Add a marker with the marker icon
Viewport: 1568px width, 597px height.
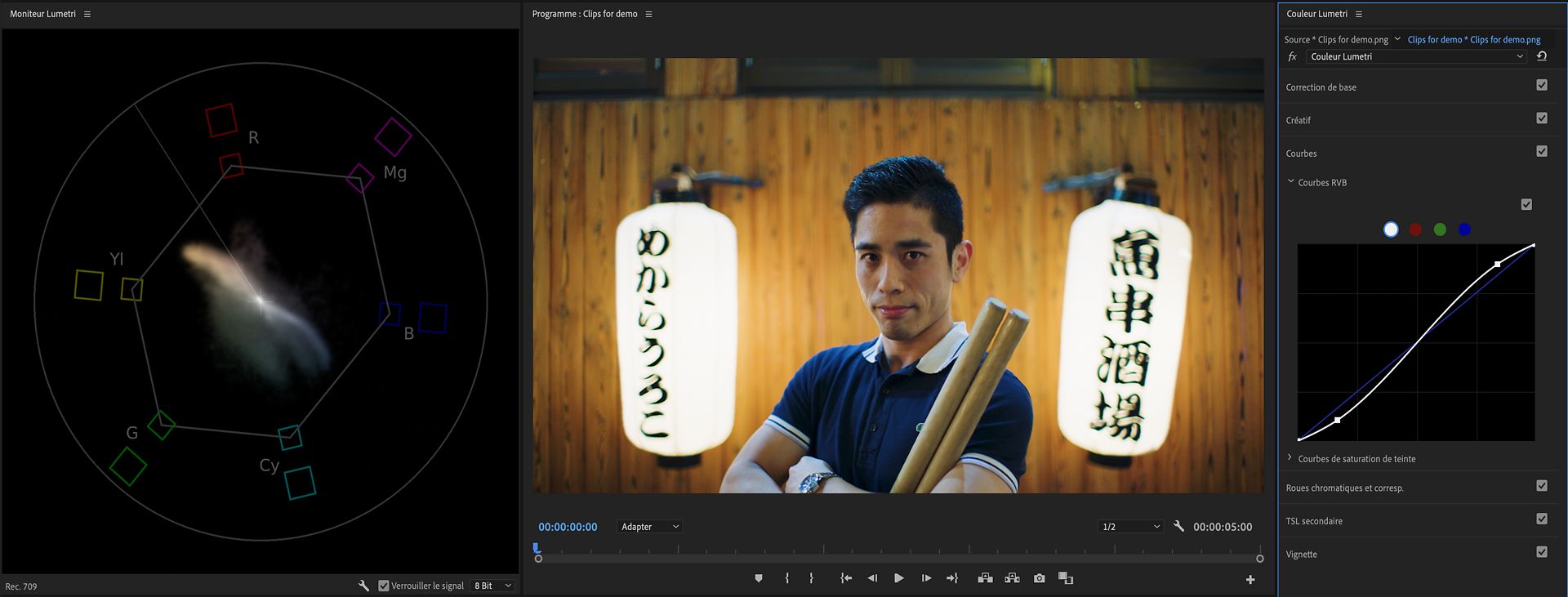(x=759, y=578)
